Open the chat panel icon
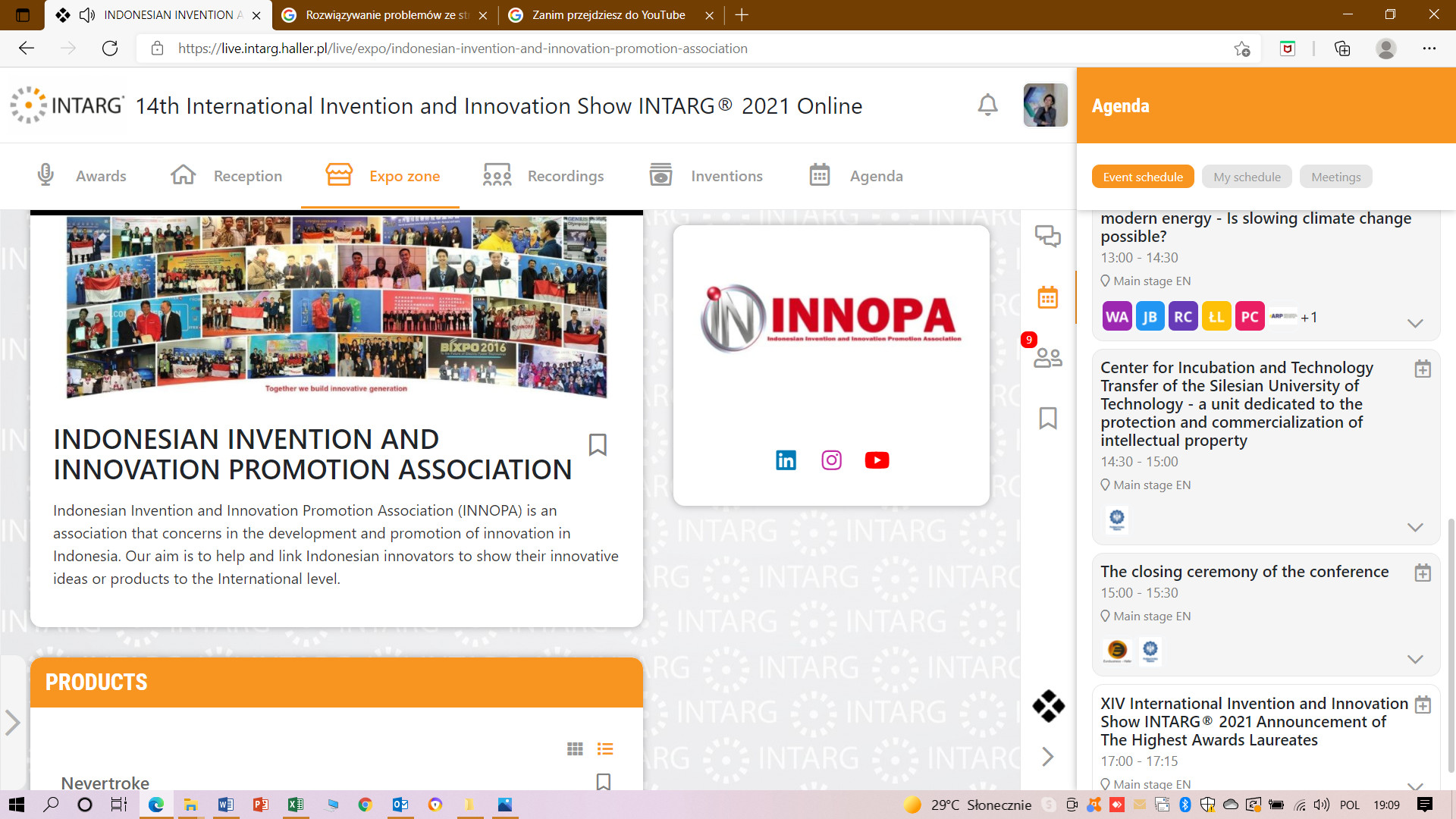 1048,236
